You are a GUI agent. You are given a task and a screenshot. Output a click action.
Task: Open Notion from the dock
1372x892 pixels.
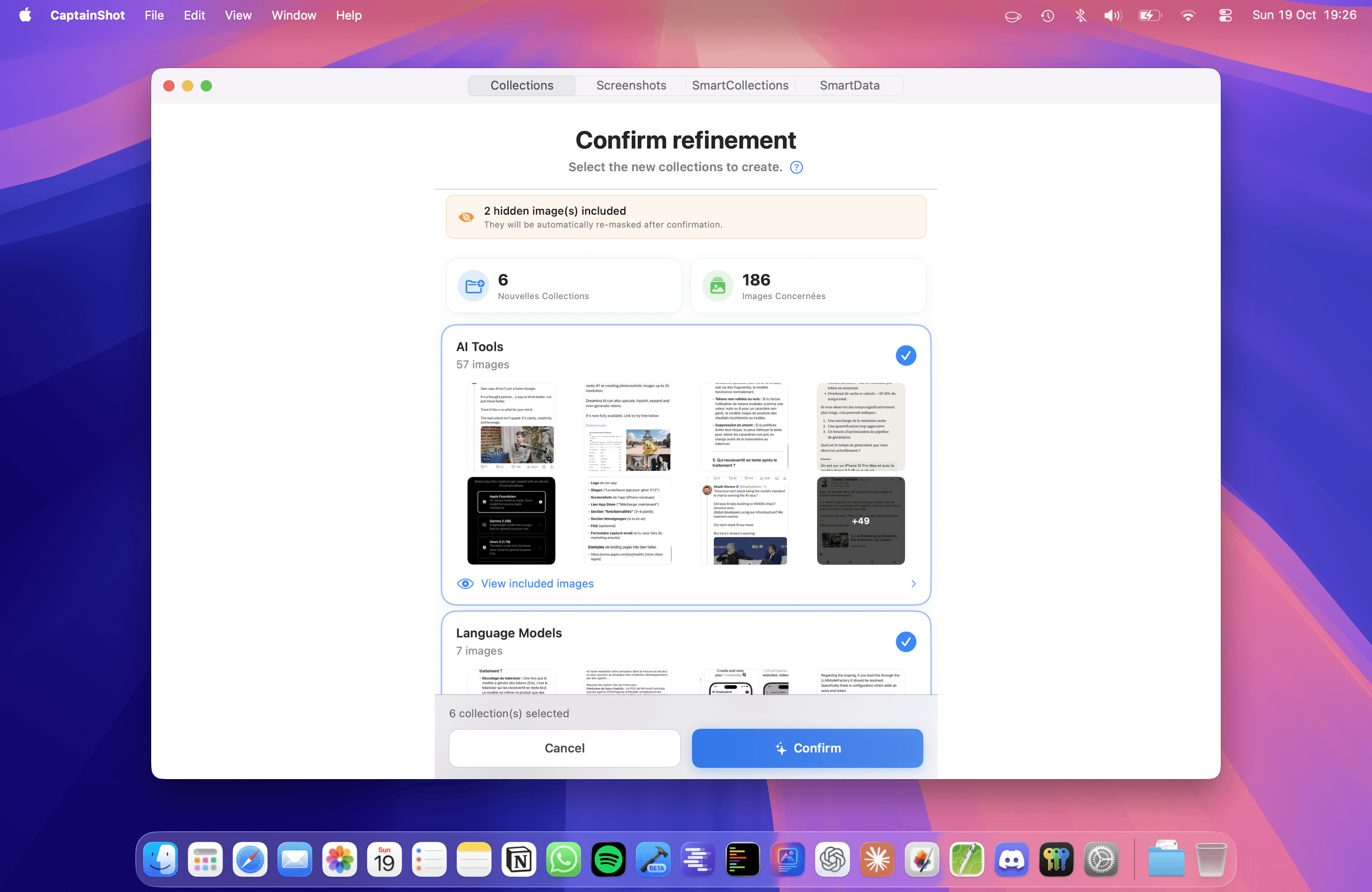[519, 860]
